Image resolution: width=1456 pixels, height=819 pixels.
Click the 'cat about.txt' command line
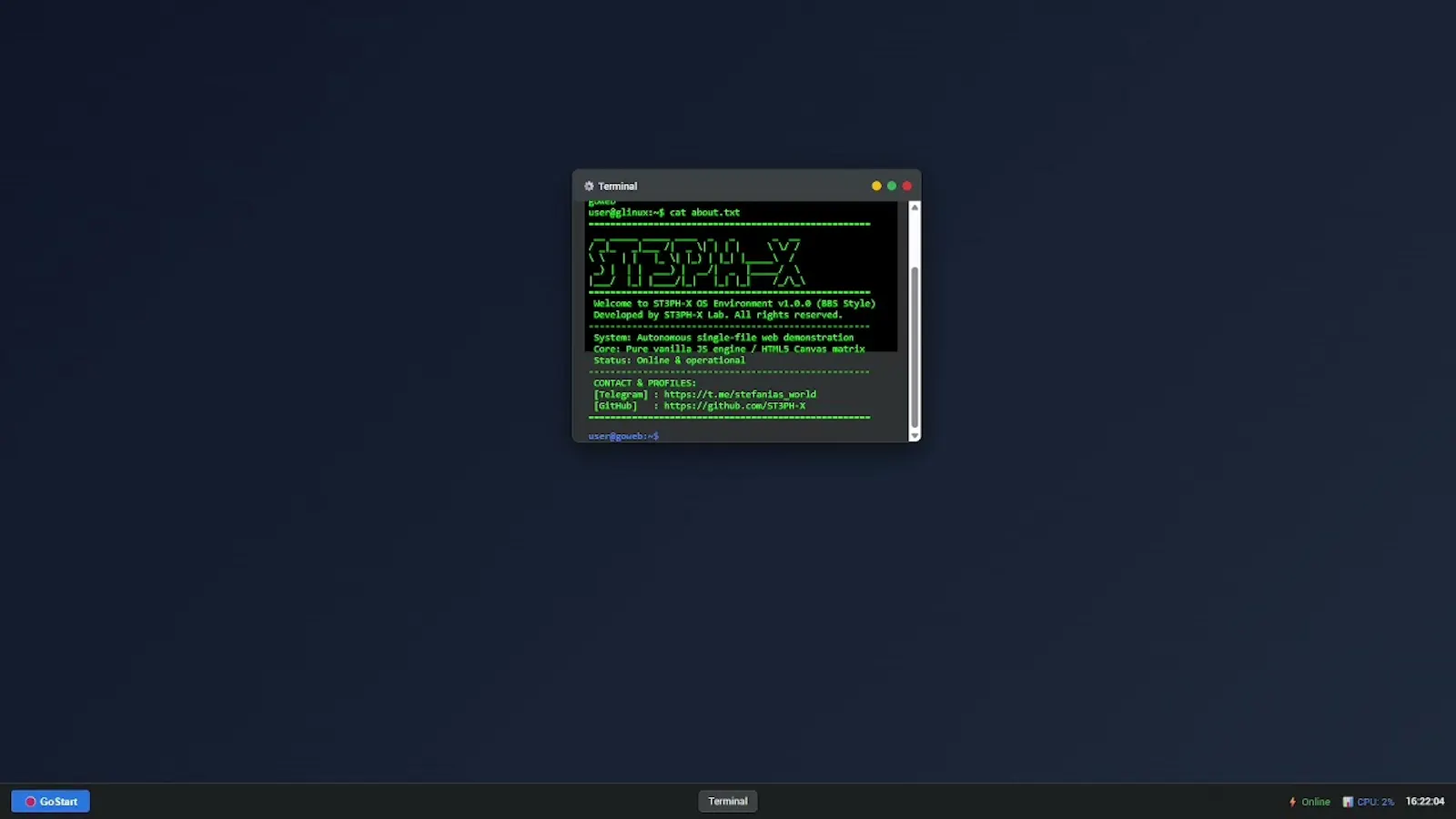664,212
